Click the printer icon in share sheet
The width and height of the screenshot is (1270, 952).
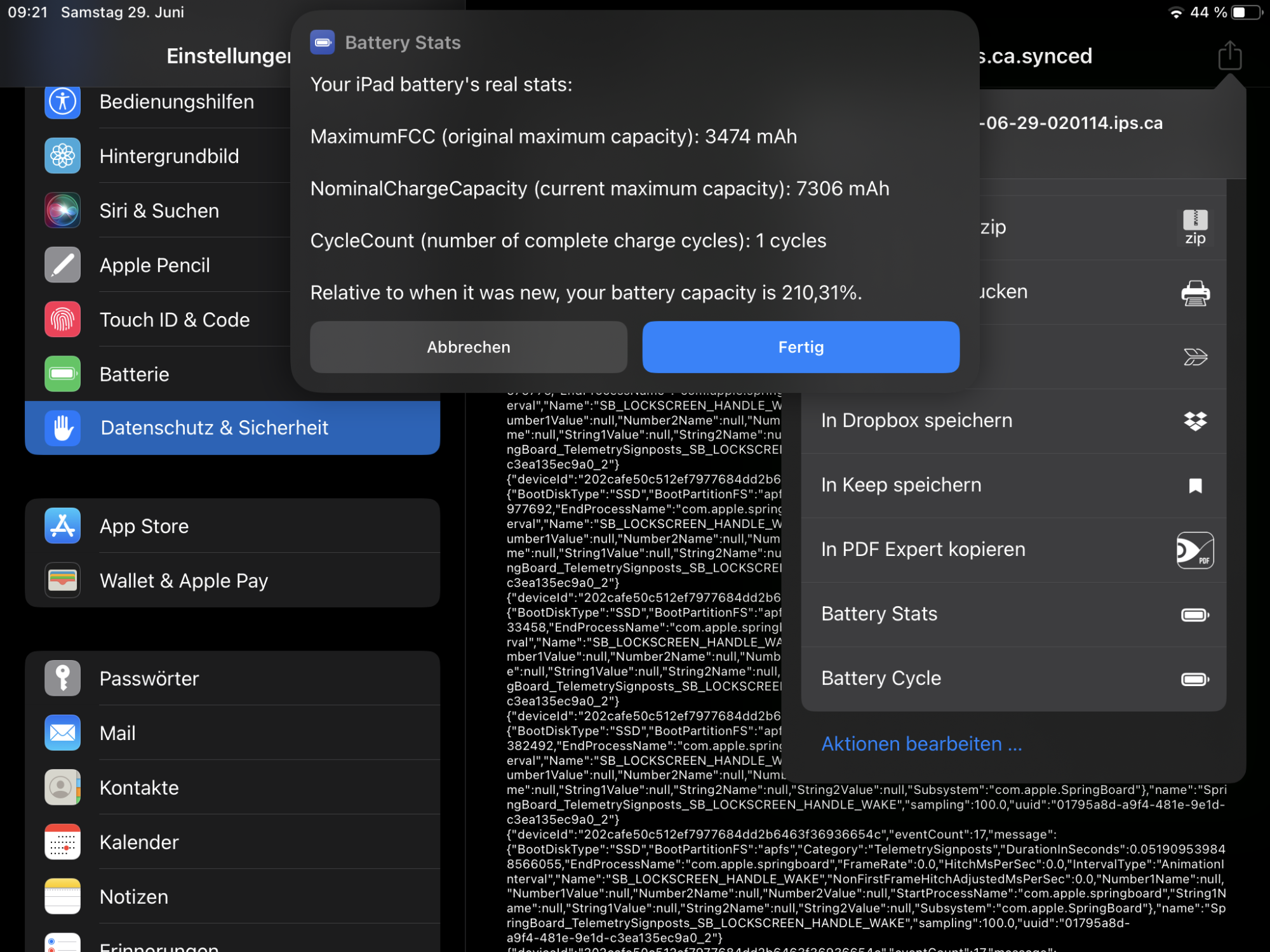point(1195,293)
